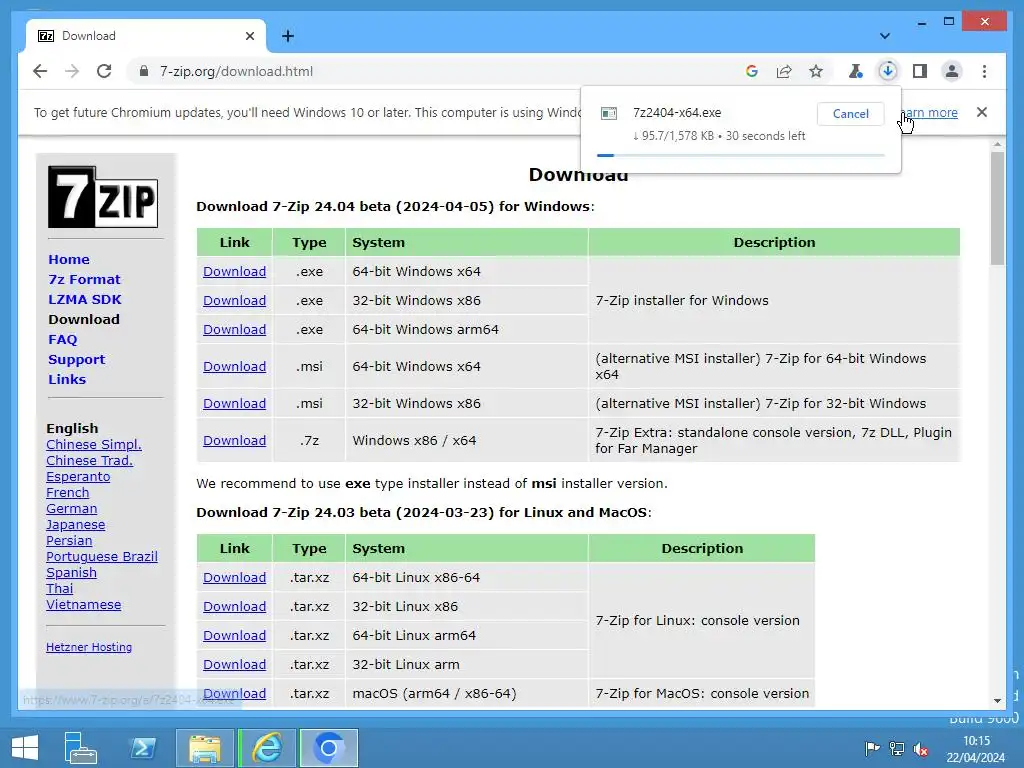The height and width of the screenshot is (768, 1024).
Task: Open the Hetzner Hosting link
Action: click(x=89, y=647)
